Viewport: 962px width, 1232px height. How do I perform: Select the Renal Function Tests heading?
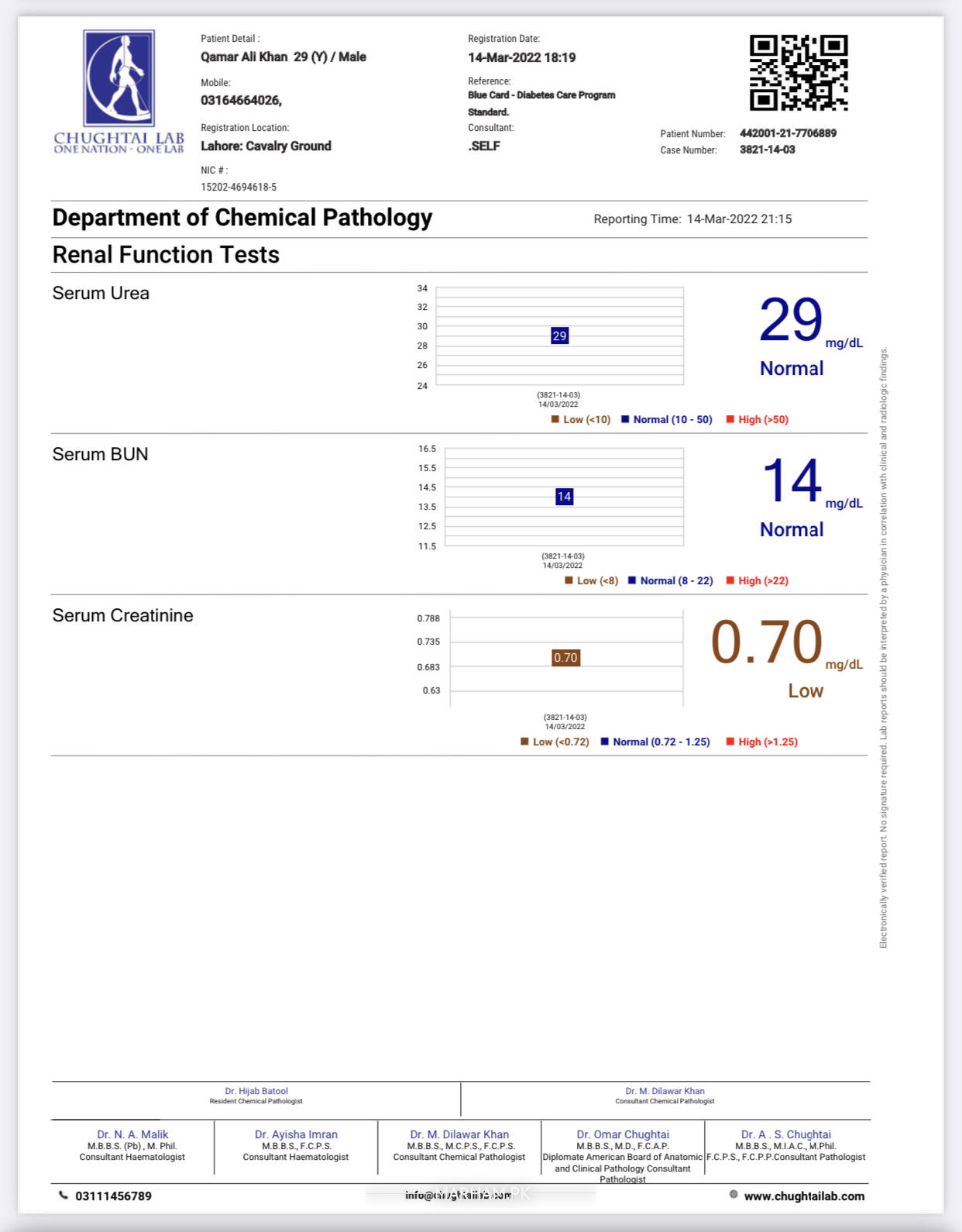click(x=166, y=255)
